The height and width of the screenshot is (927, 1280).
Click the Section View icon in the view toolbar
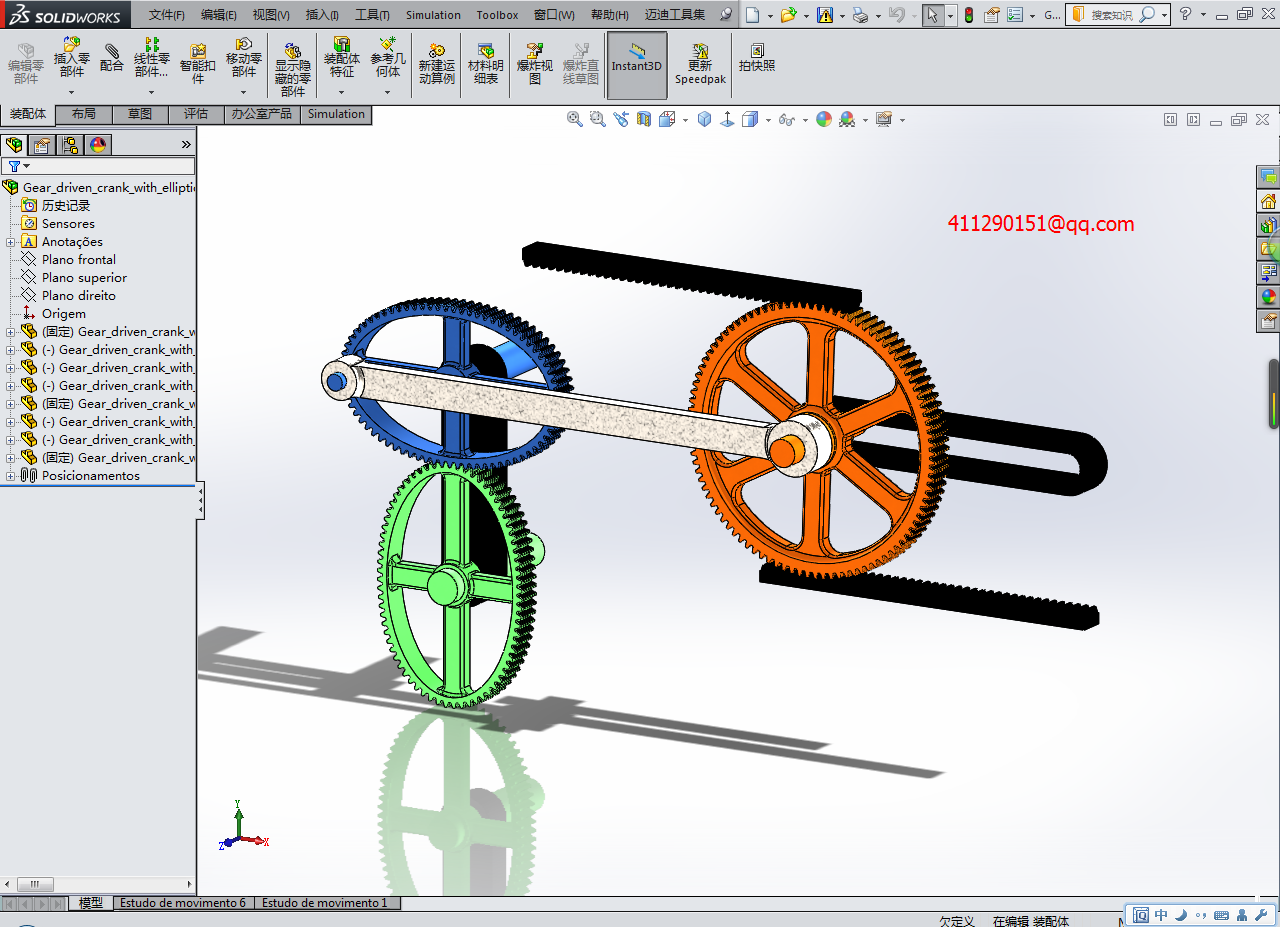click(x=643, y=119)
